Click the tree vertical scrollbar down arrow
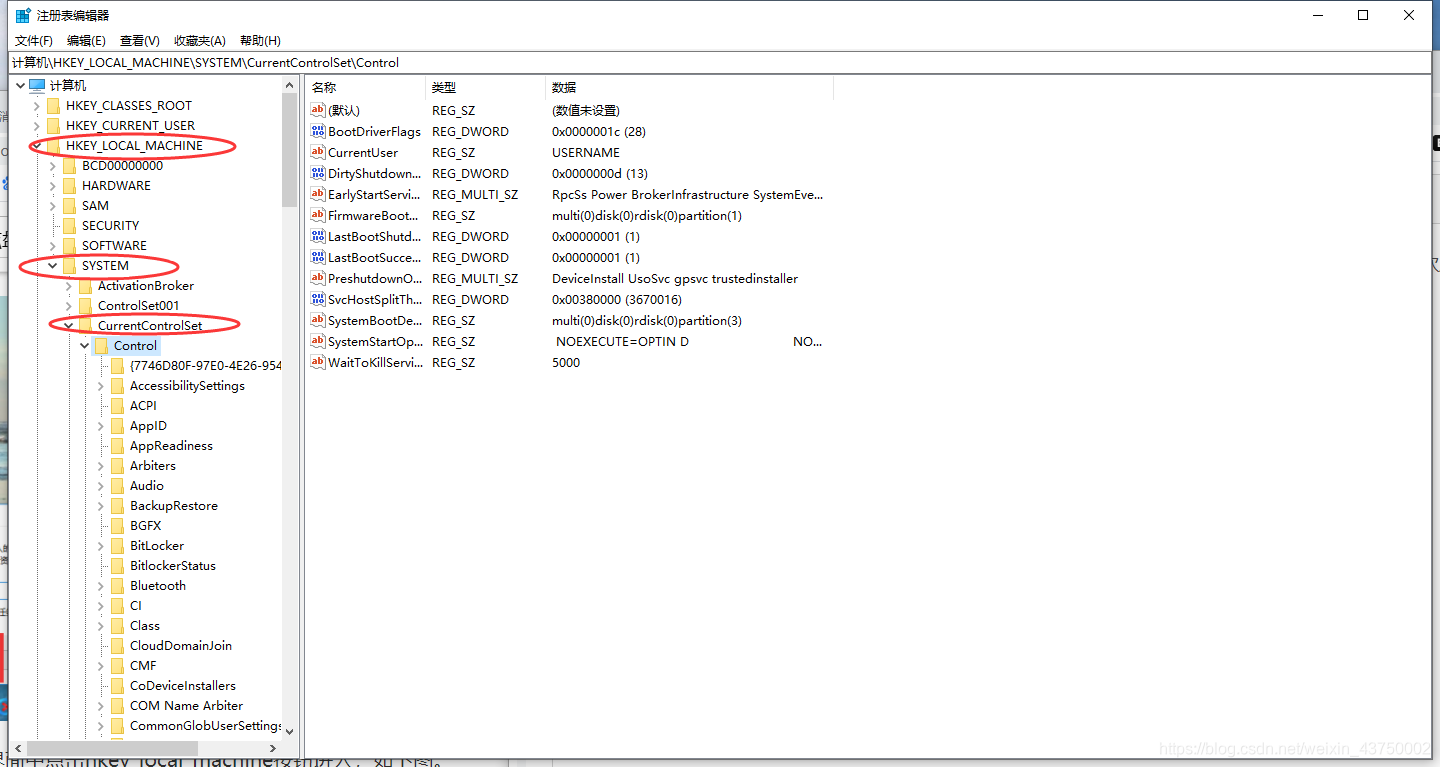The image size is (1440, 767). (290, 731)
